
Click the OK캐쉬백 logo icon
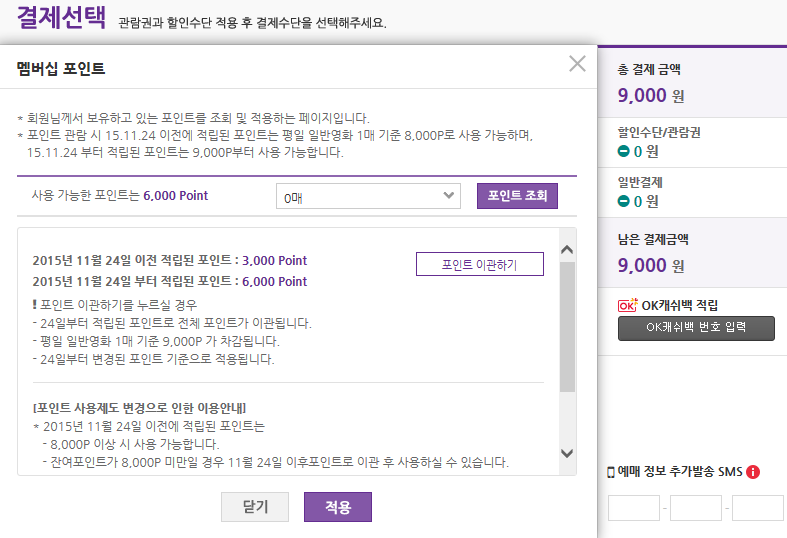[628, 306]
